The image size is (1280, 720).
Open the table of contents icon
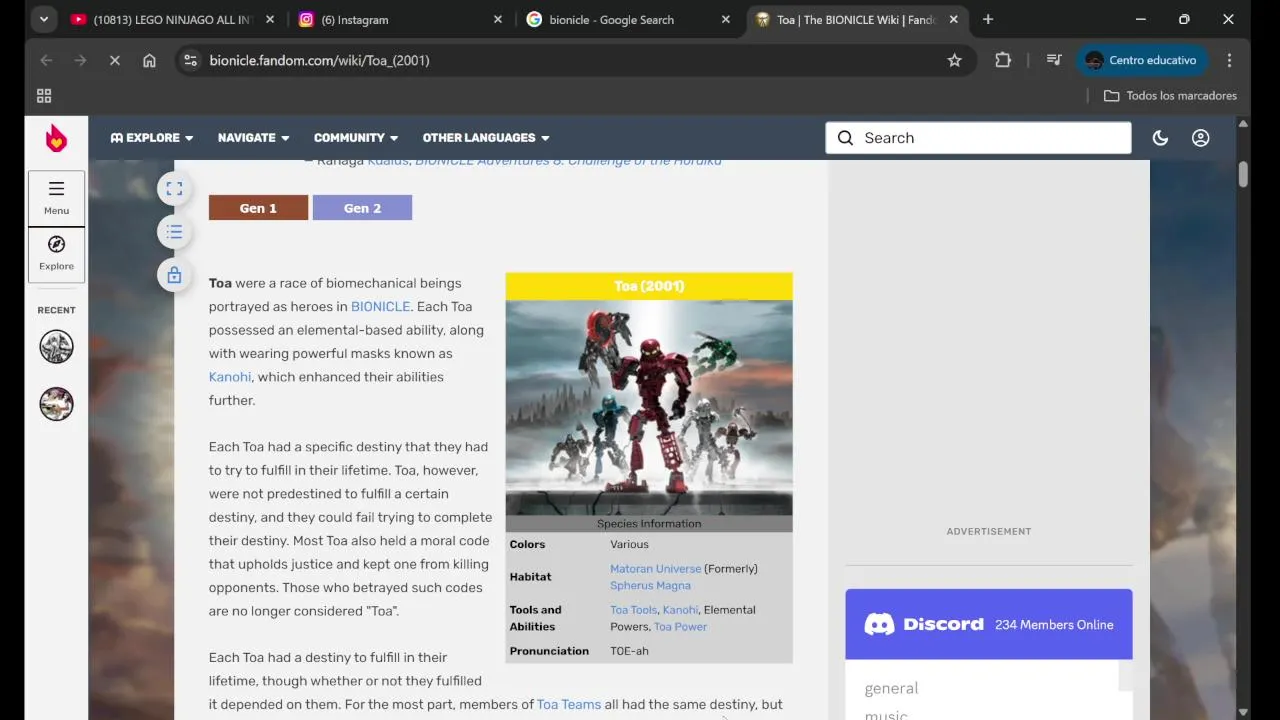tap(174, 232)
